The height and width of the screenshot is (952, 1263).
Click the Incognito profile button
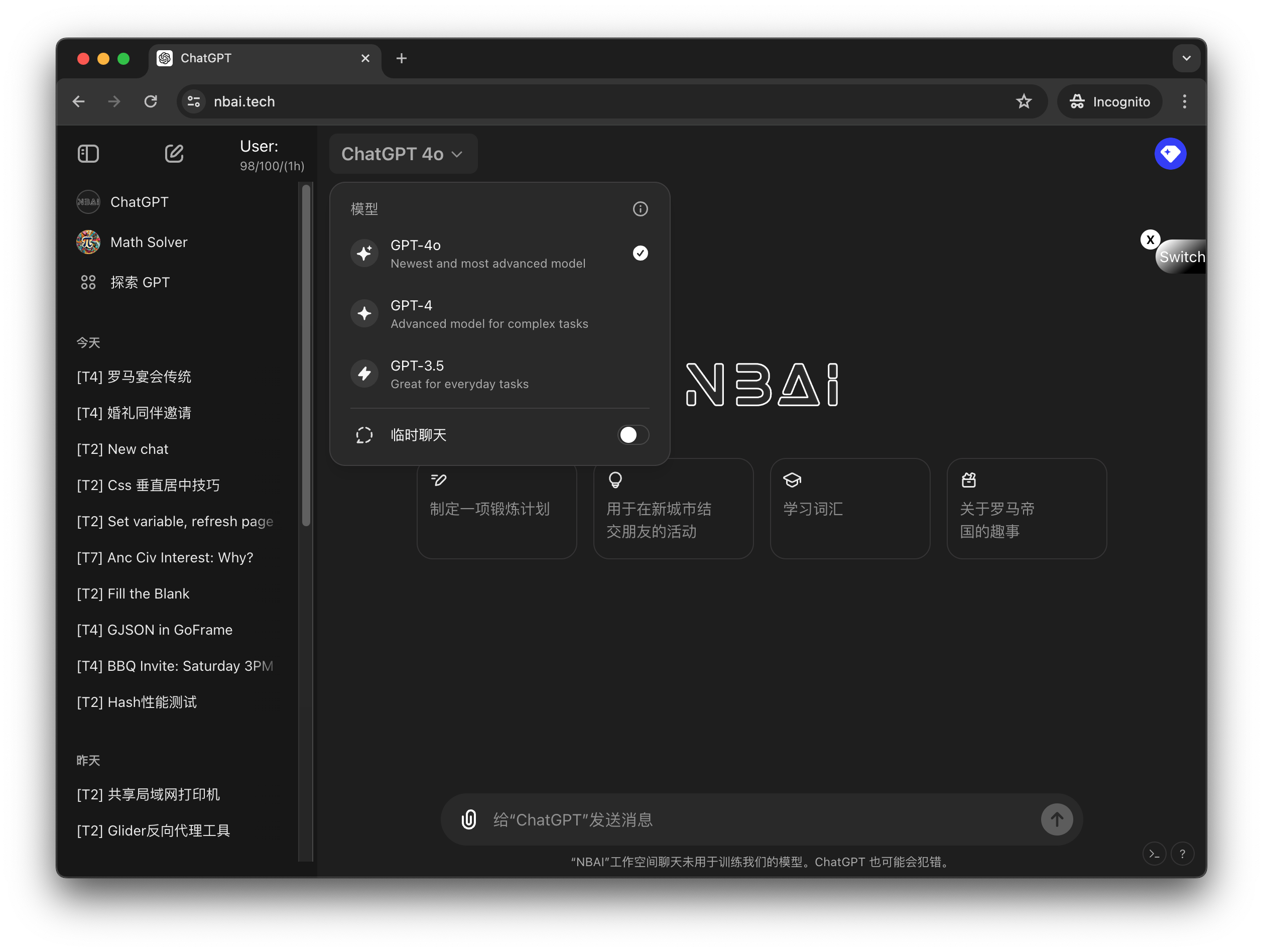(x=1109, y=101)
